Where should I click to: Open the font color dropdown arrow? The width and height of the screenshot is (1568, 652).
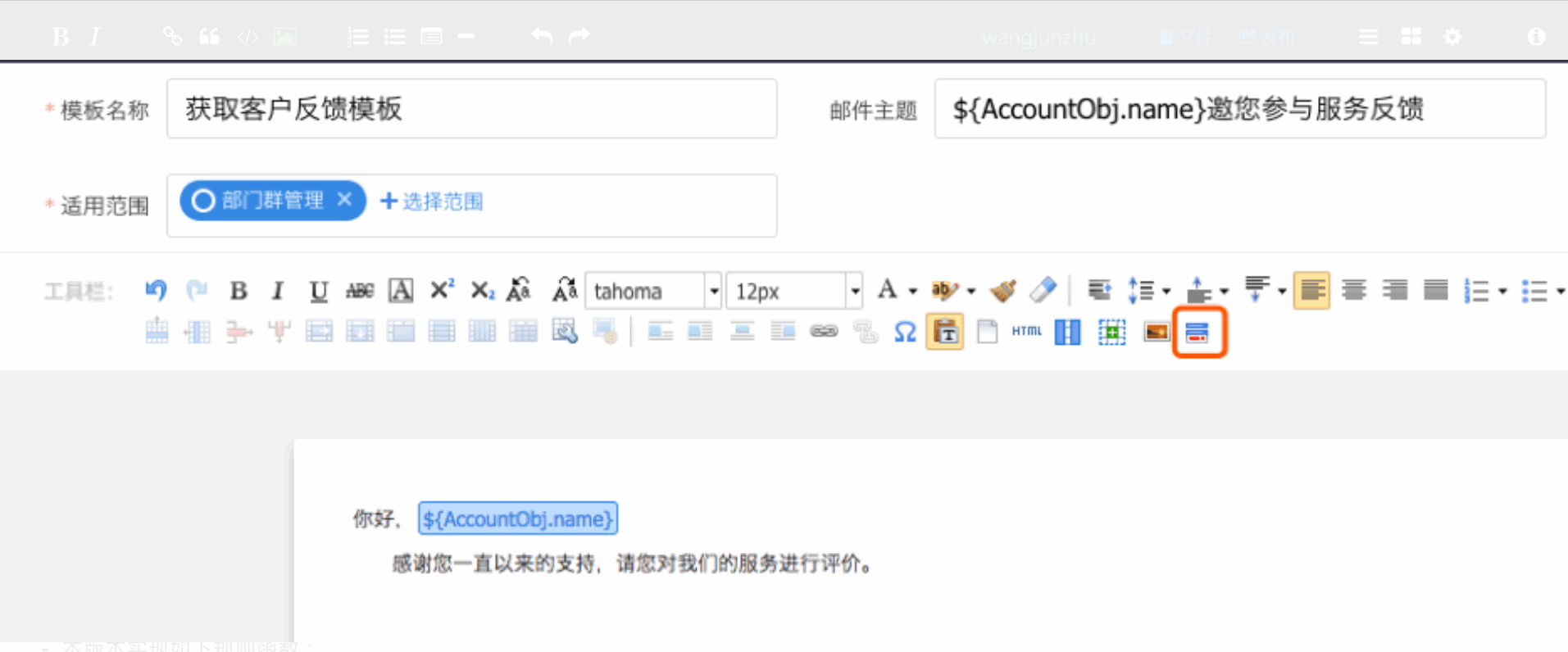(x=912, y=291)
